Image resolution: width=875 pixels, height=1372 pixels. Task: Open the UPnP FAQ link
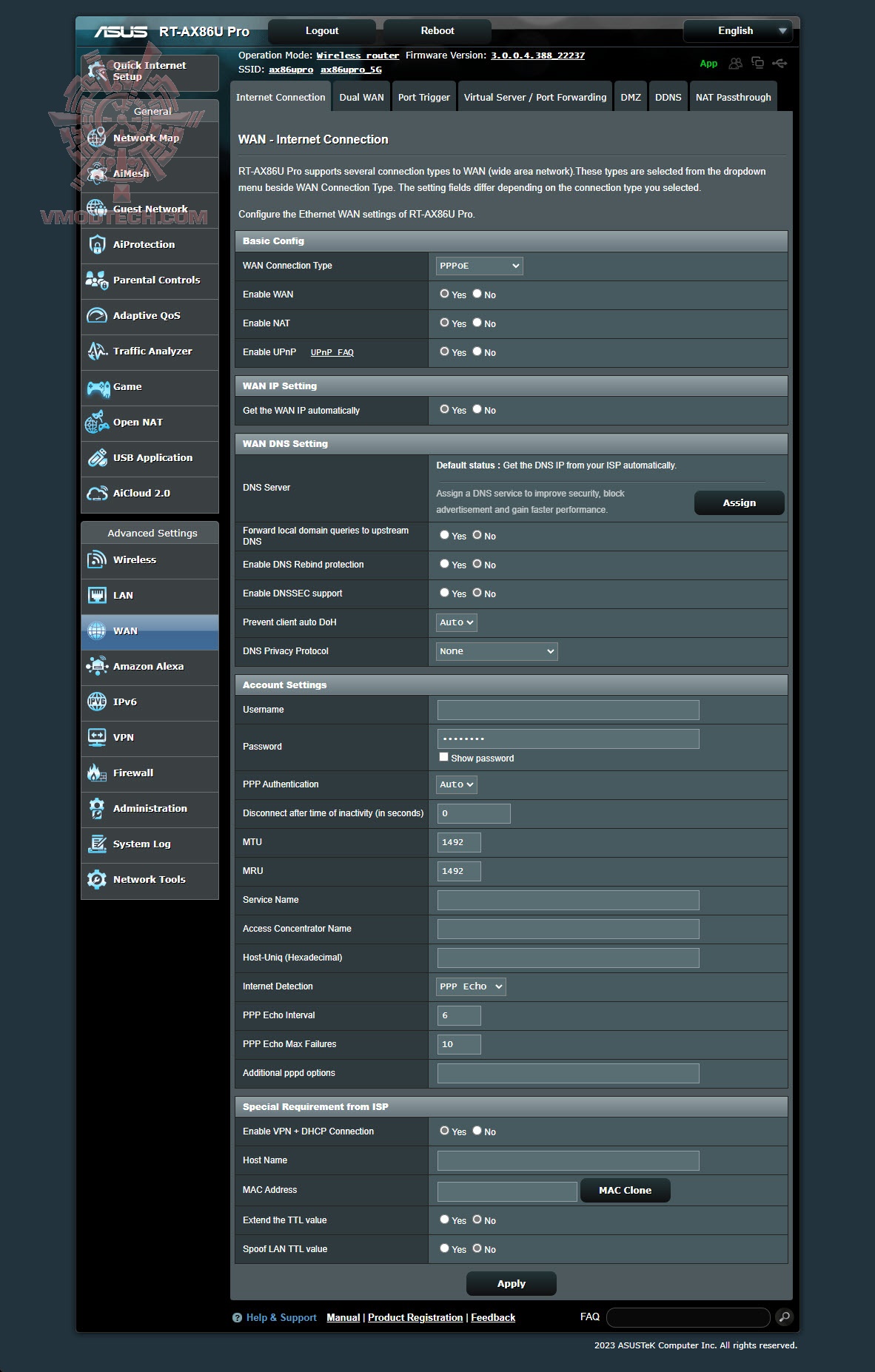coord(332,352)
